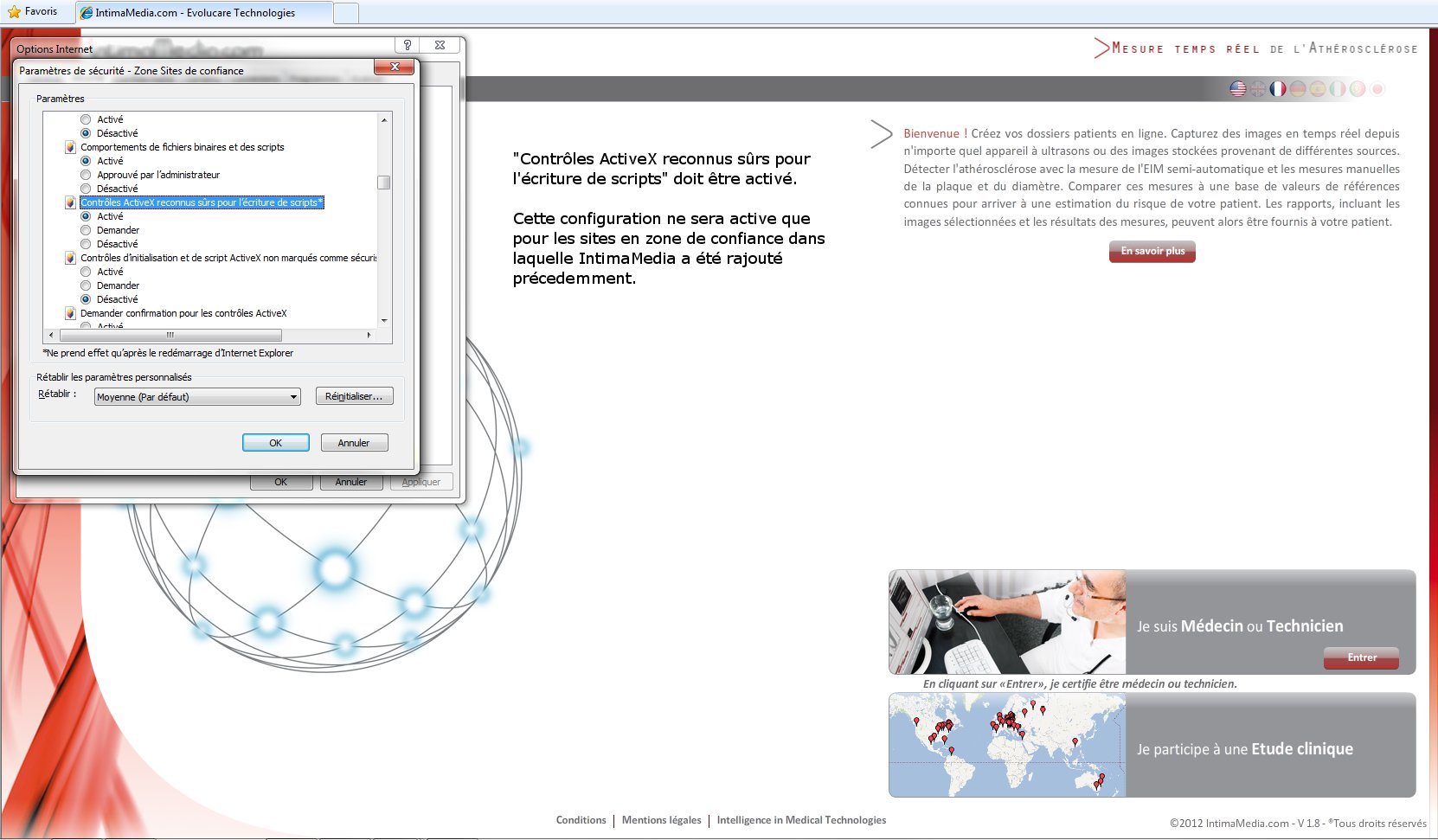The height and width of the screenshot is (840, 1438).
Task: Click the Spanish flag language icon
Action: click(x=1318, y=88)
